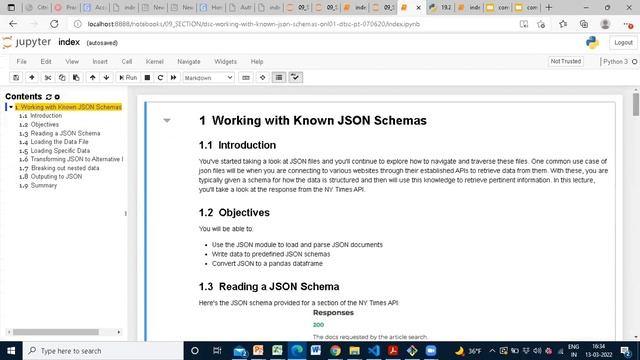The height and width of the screenshot is (360, 640).
Task: Open Zoom from the taskbar
Action: tap(431, 351)
